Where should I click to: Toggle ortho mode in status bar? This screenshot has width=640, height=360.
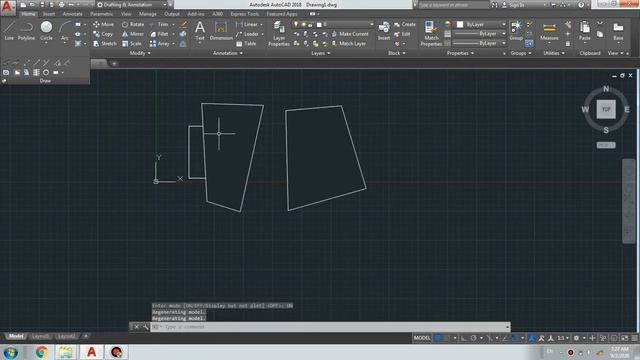[x=464, y=338]
